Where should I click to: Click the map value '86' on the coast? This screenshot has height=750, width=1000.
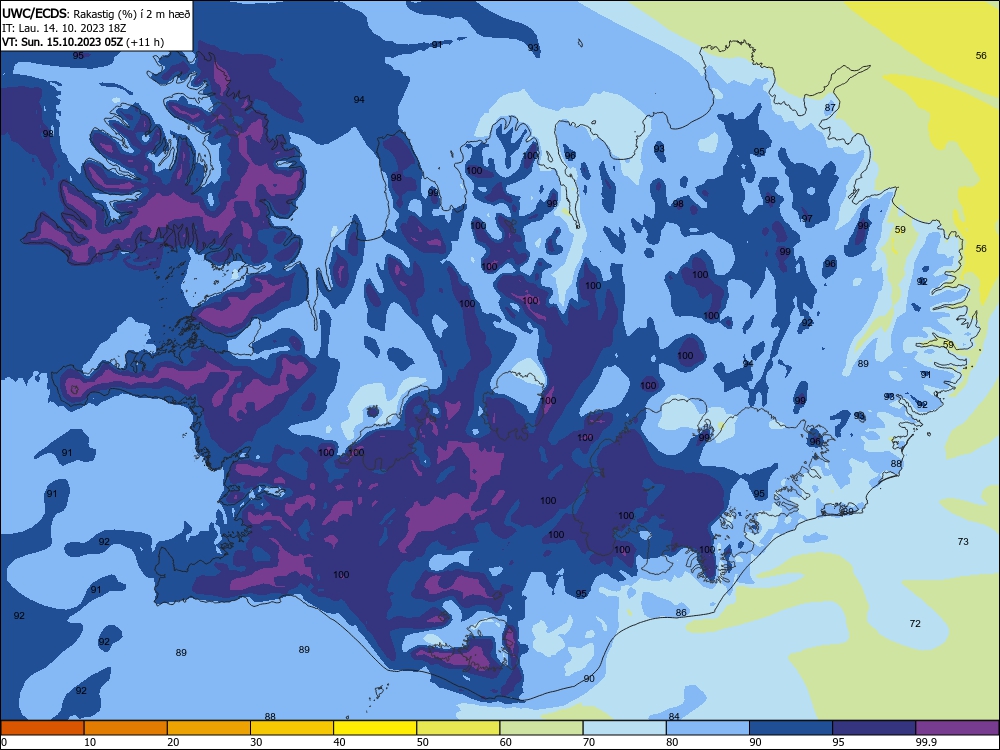(681, 613)
